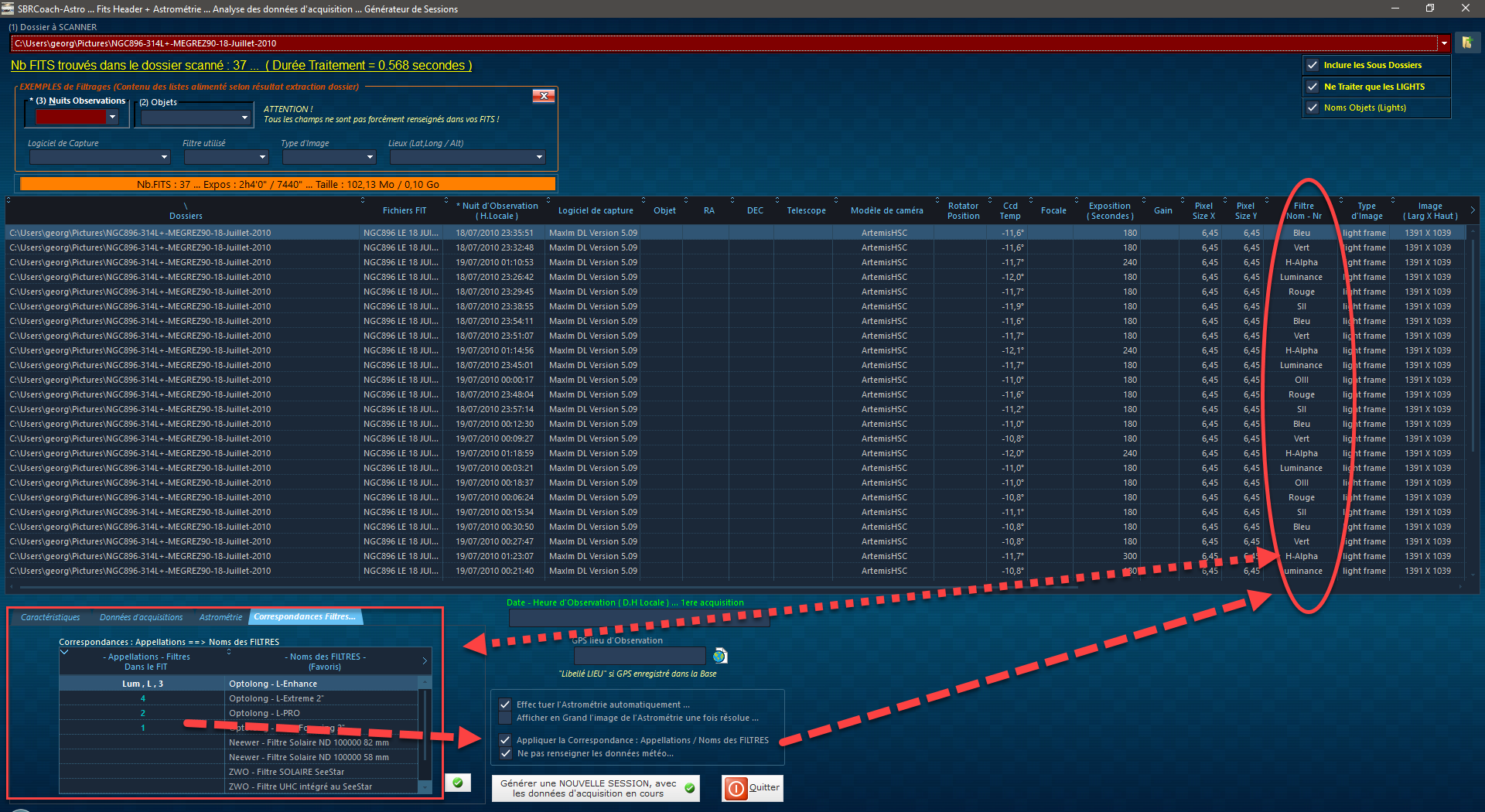Switch to the Astrométrie tab
This screenshot has height=812, width=1485.
click(x=220, y=617)
